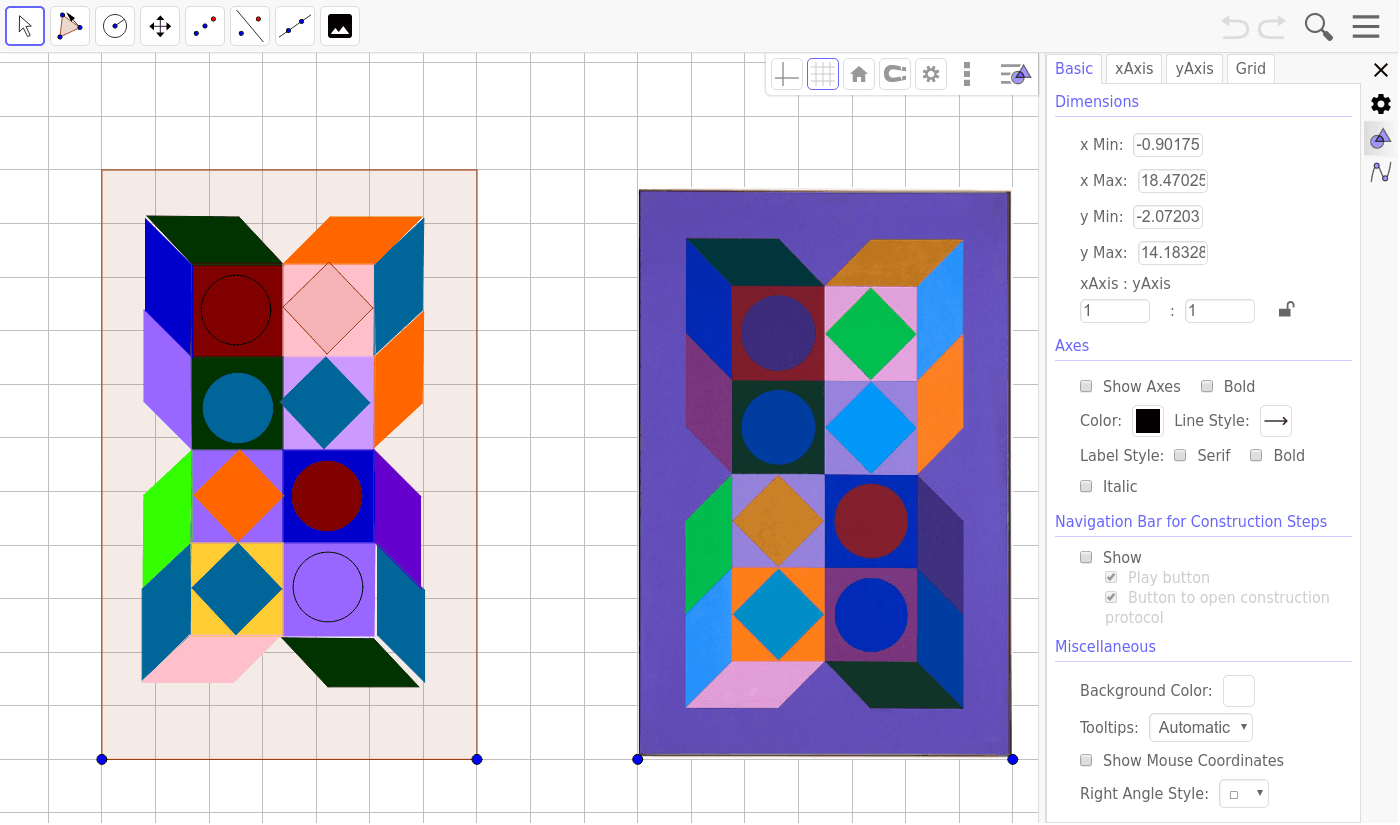
Task: Click the y Max input field
Action: pyautogui.click(x=1172, y=253)
